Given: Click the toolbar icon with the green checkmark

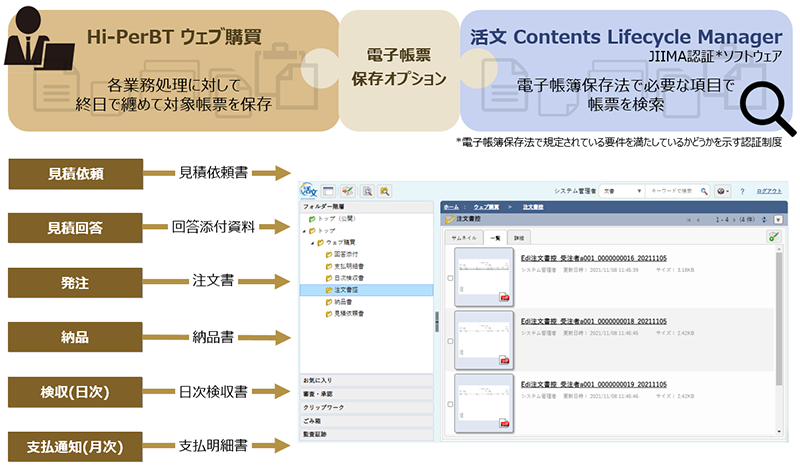Looking at the screenshot, I should pyautogui.click(x=347, y=191).
